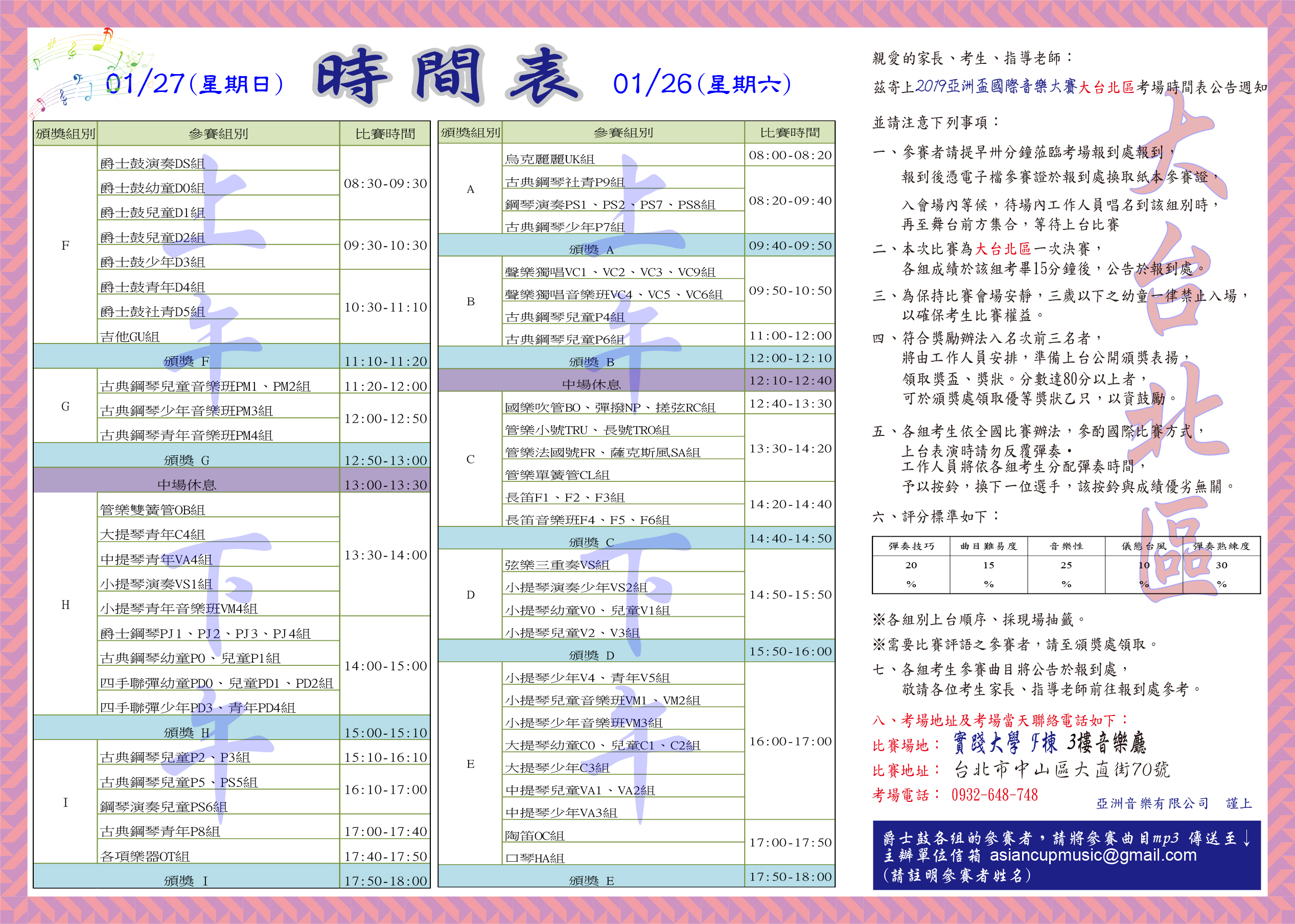Viewport: 1295px width, 924px height.
Task: Click the 亞洲音樂有限公司 signature text
Action: (x=1152, y=803)
